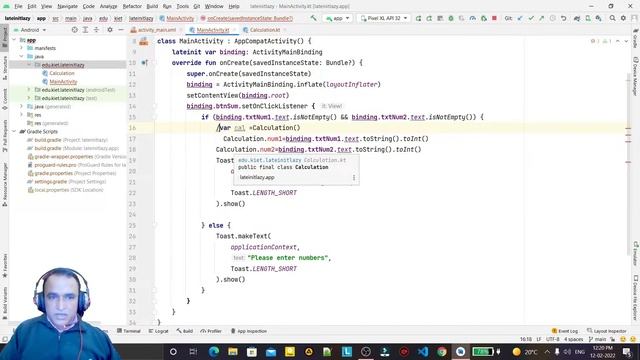The image size is (640, 360).
Task: Toggle the Structure side tool window tab
Action: click(4, 67)
